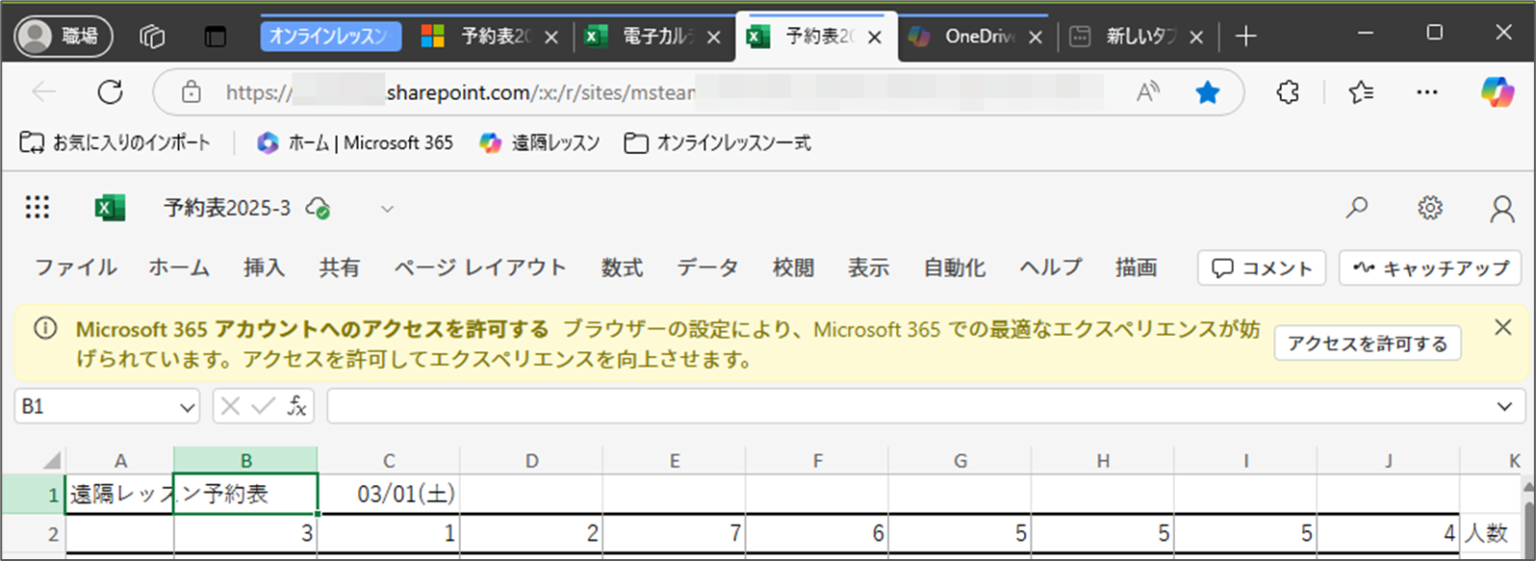Screen dimensions: 1536x561
Task: Click the Excel search magnifier icon
Action: tap(1357, 208)
